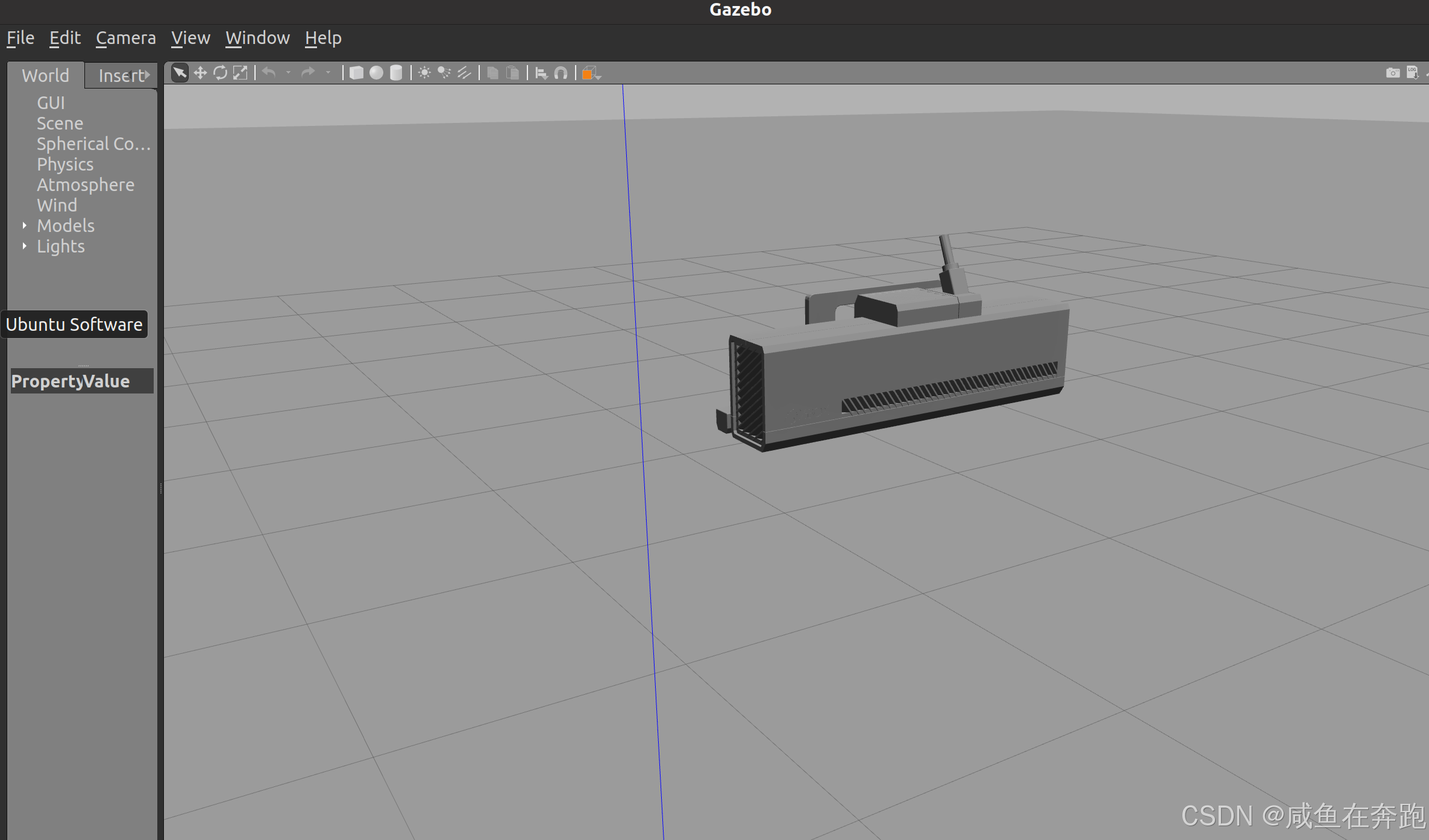Open the Camera menu
This screenshot has width=1429, height=840.
(x=125, y=38)
